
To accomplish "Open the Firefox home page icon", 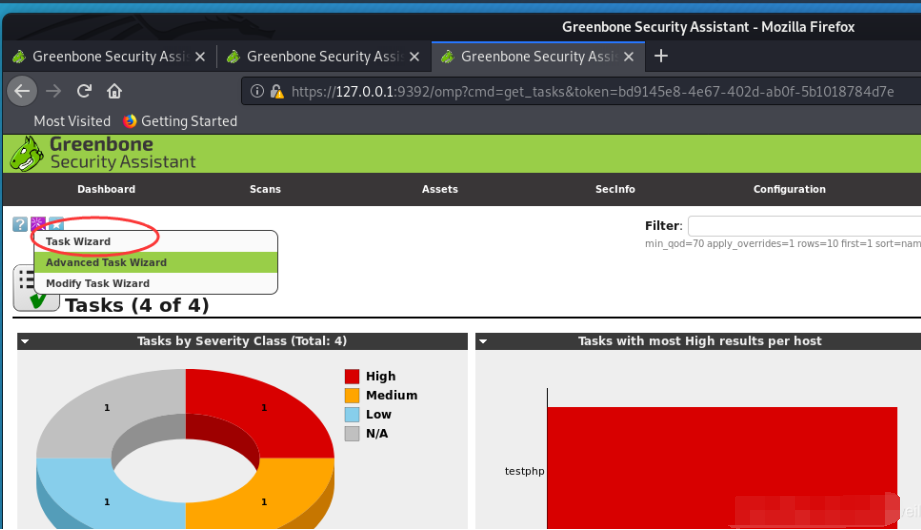I will pyautogui.click(x=114, y=91).
